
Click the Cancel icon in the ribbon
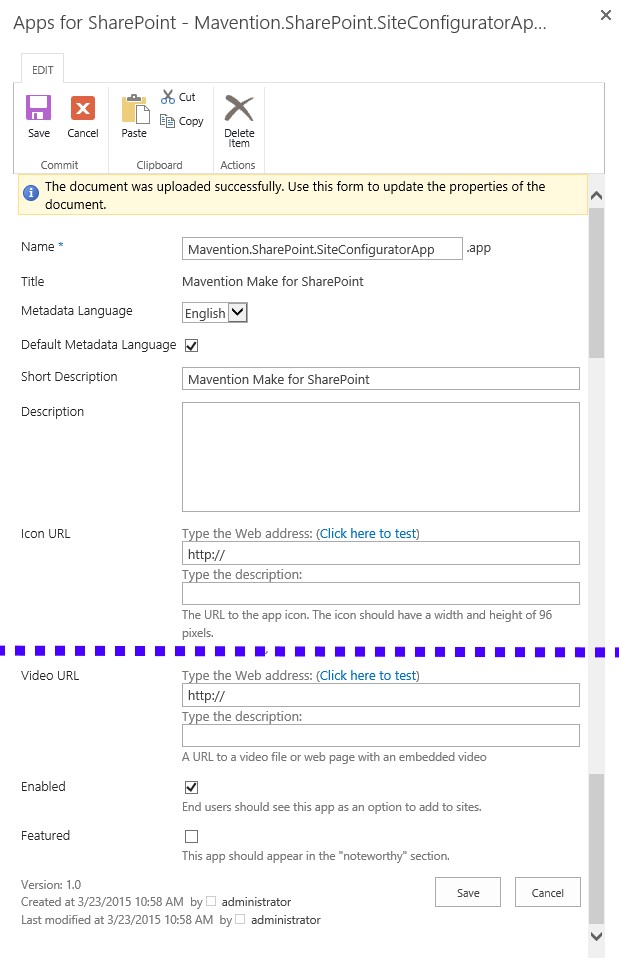(x=83, y=109)
